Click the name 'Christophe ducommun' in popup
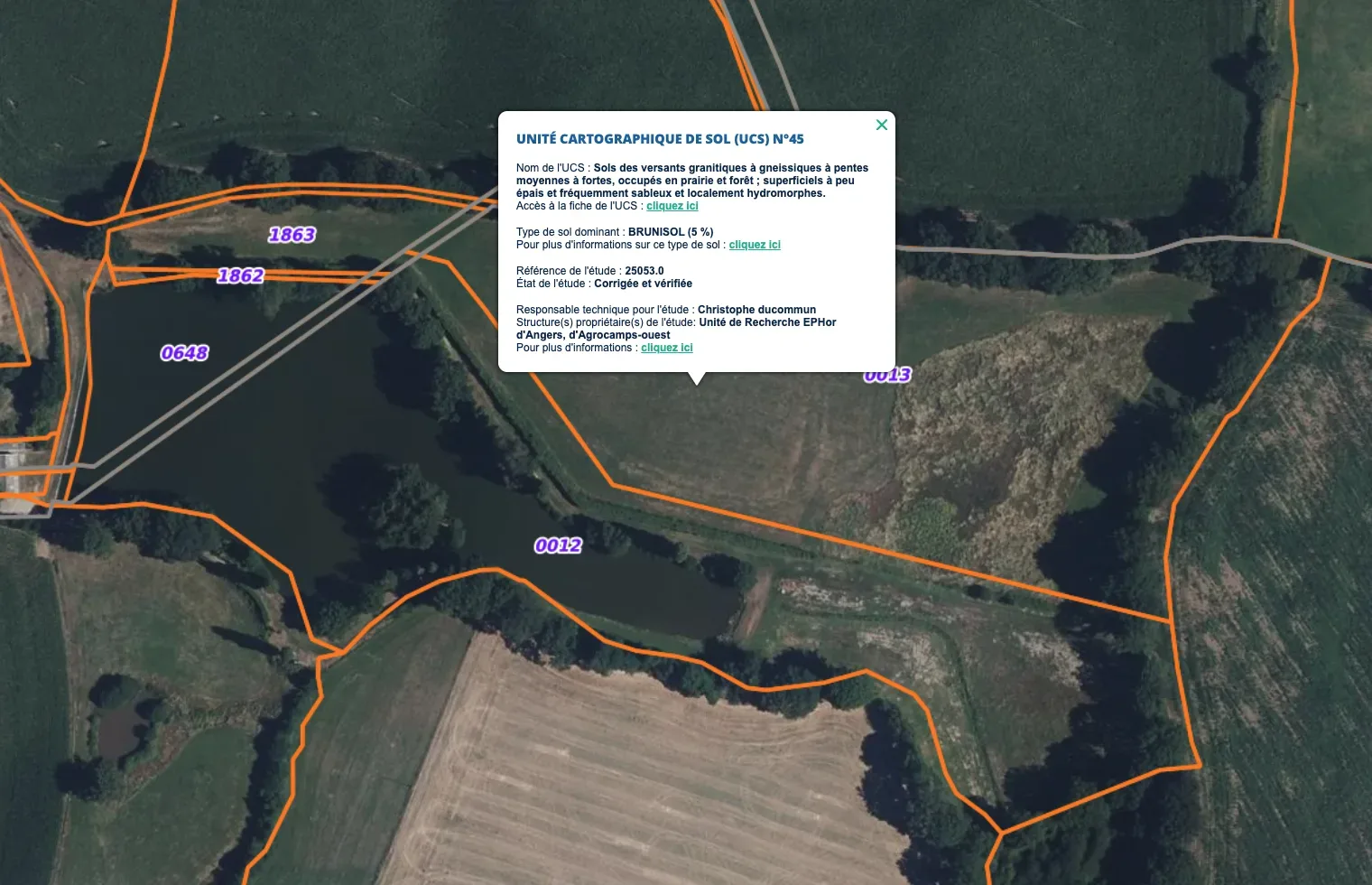This screenshot has height=885, width=1372. pyautogui.click(x=756, y=310)
